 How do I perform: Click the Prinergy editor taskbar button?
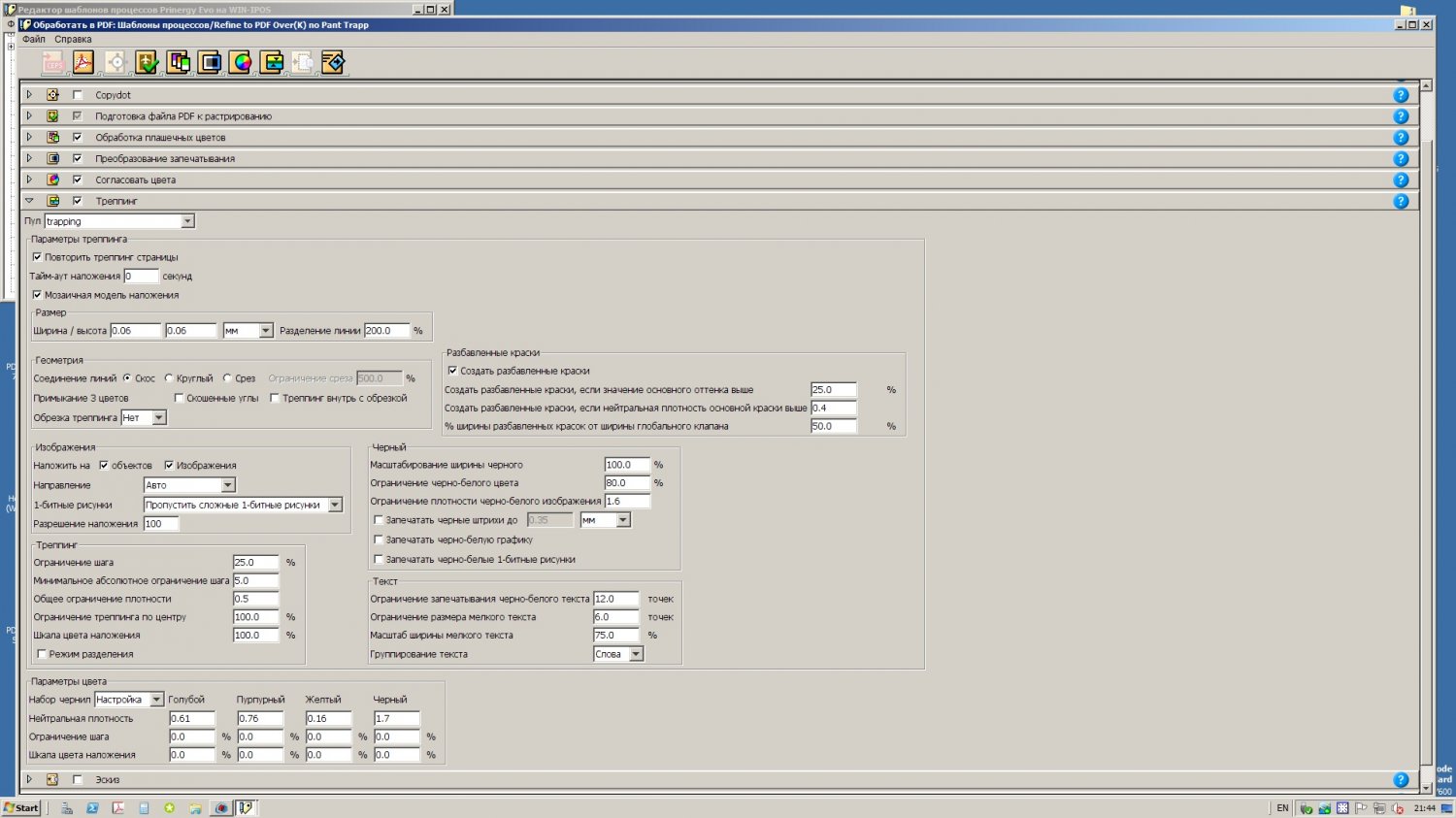pos(247,807)
